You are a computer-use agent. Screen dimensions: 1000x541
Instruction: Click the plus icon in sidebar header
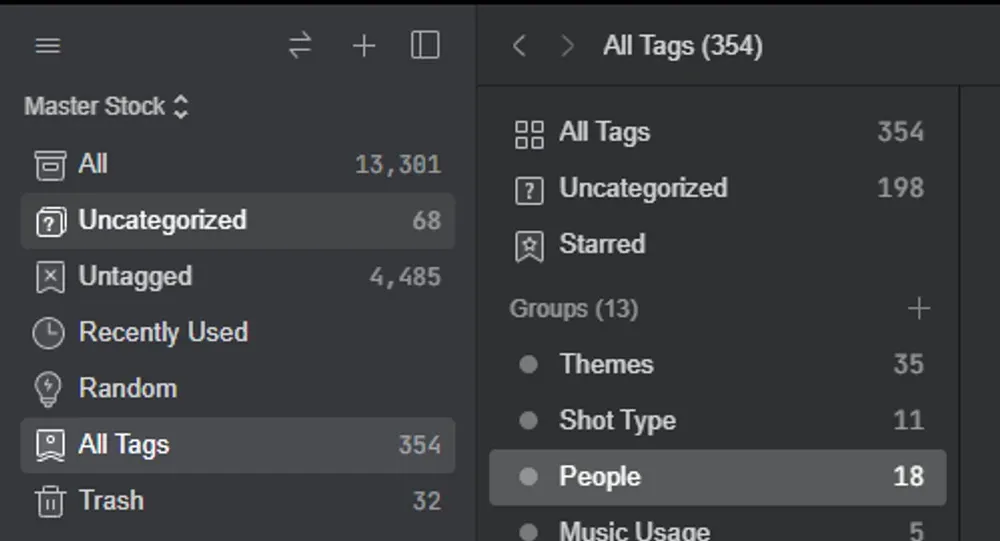click(x=364, y=46)
